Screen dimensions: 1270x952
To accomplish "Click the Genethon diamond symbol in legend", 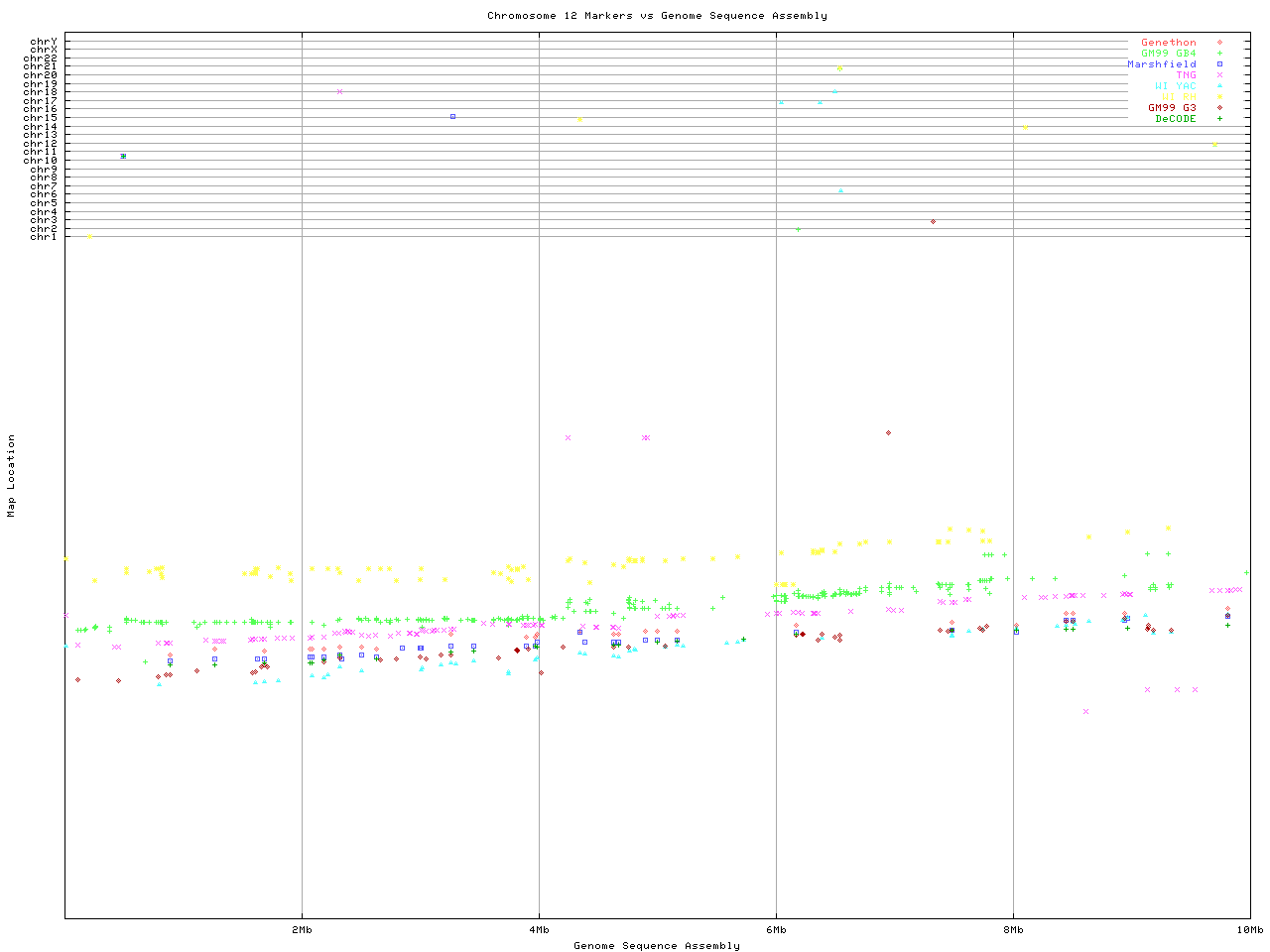I will click(x=1219, y=43).
